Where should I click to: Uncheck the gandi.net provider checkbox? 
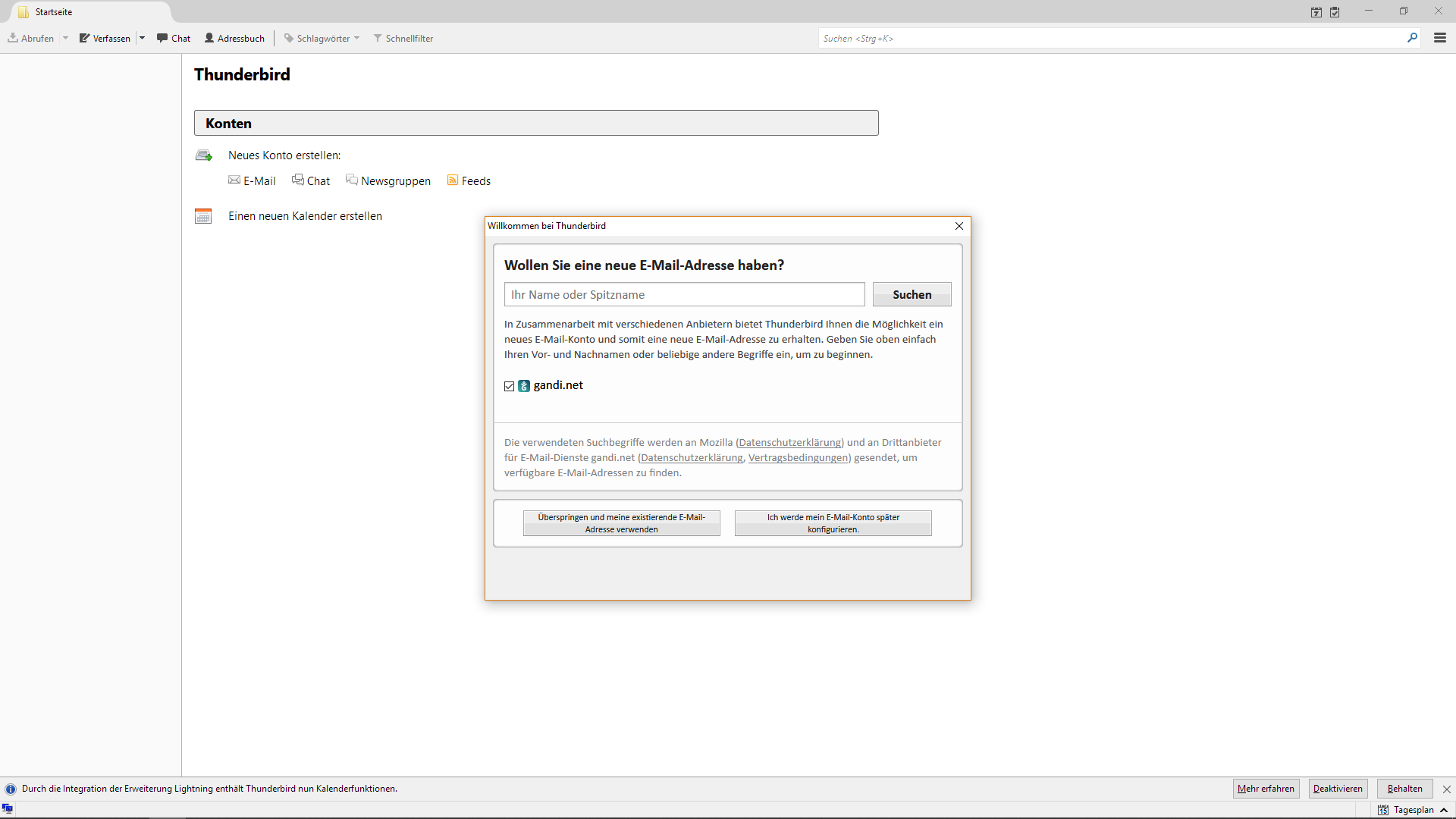click(x=510, y=386)
